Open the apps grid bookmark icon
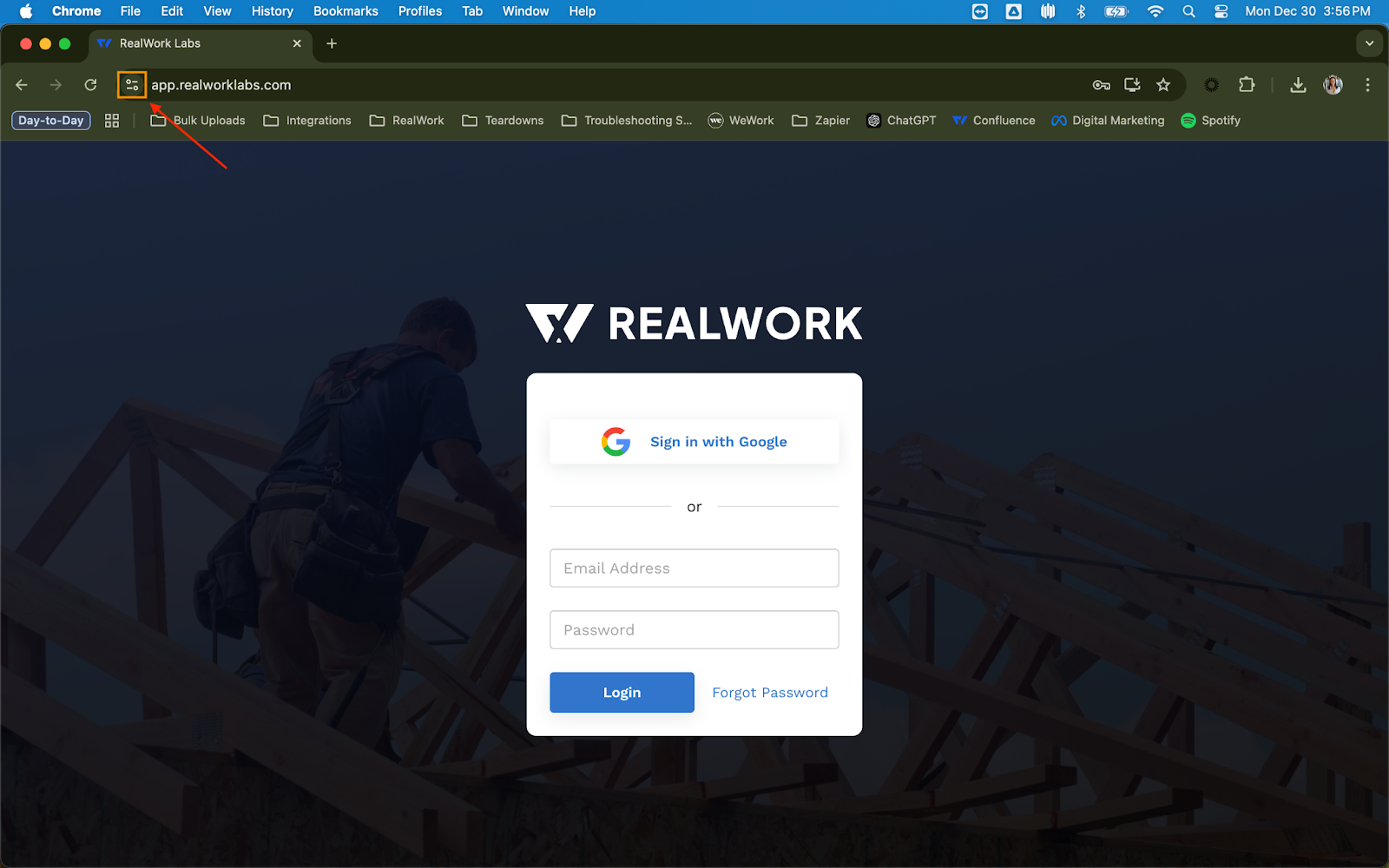1389x868 pixels. [112, 121]
